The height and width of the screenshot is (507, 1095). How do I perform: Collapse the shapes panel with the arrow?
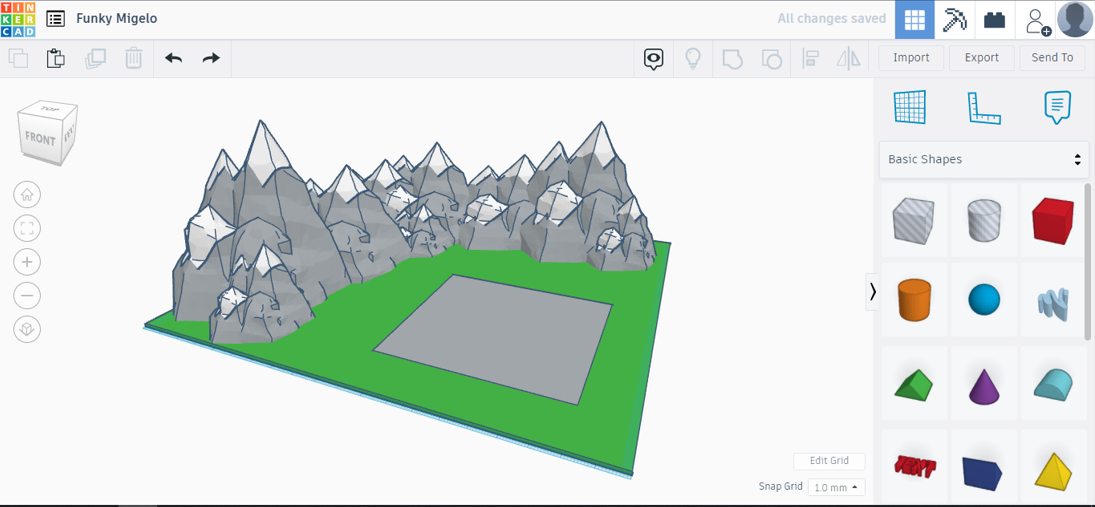pyautogui.click(x=872, y=292)
